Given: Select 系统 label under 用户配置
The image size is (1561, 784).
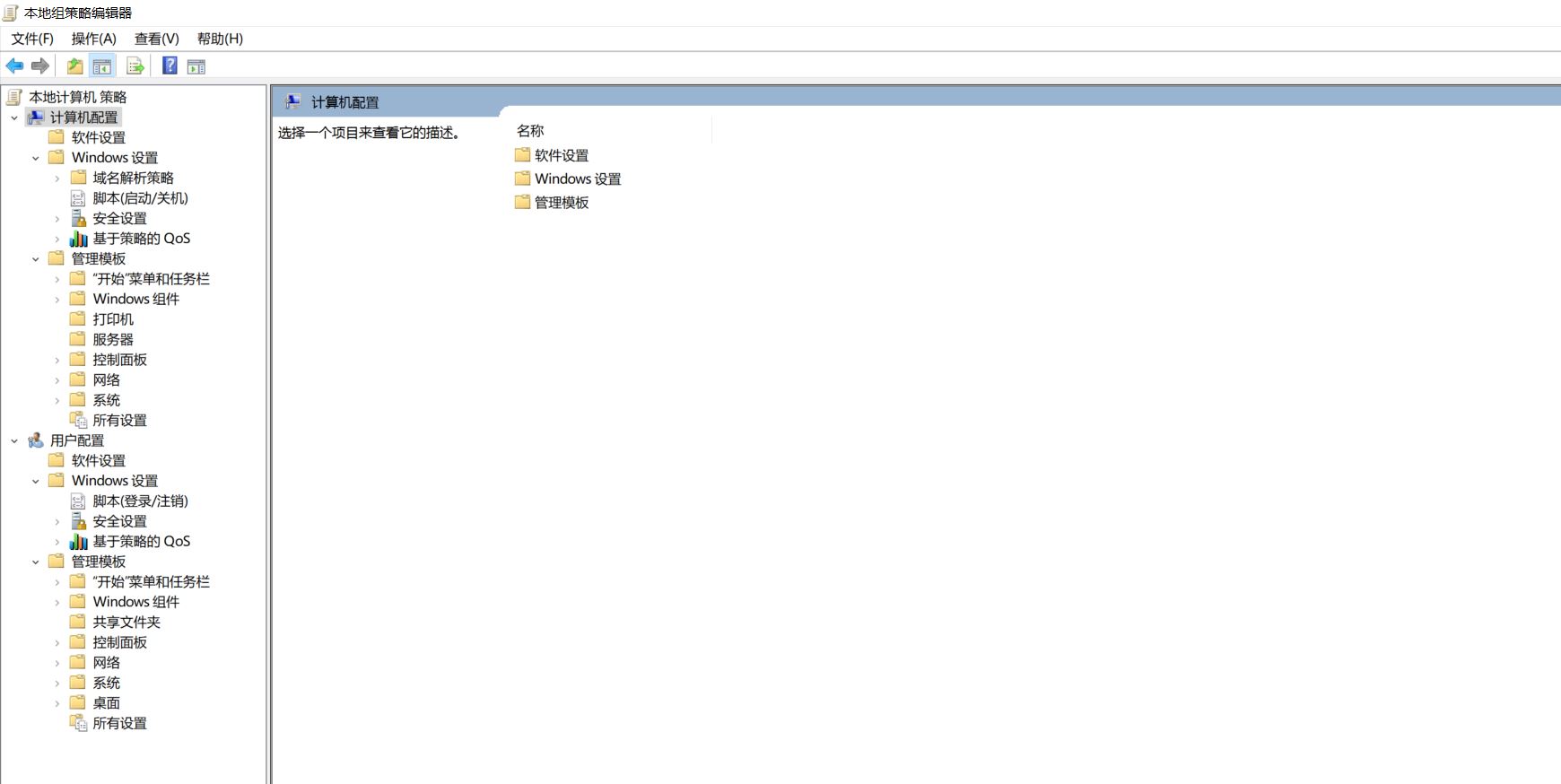Looking at the screenshot, I should [x=107, y=683].
